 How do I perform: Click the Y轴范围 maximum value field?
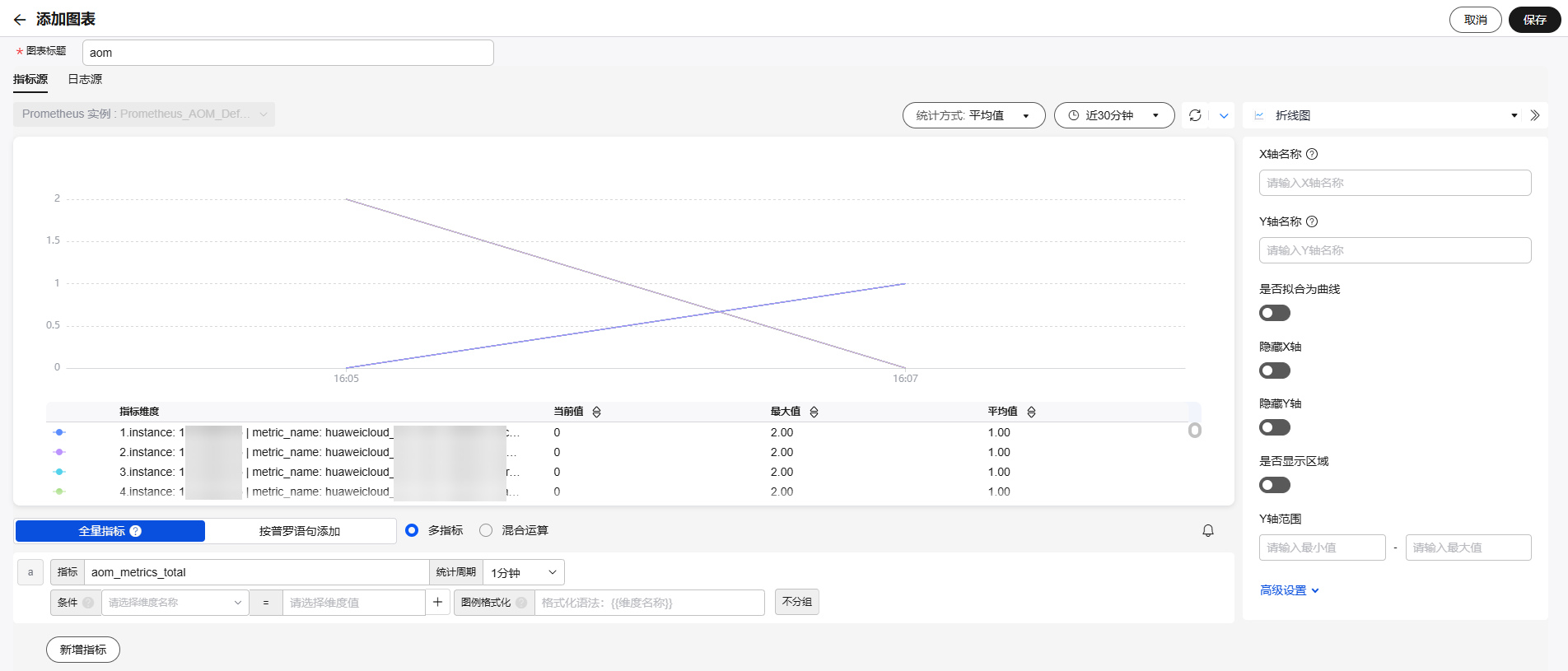pos(1468,548)
